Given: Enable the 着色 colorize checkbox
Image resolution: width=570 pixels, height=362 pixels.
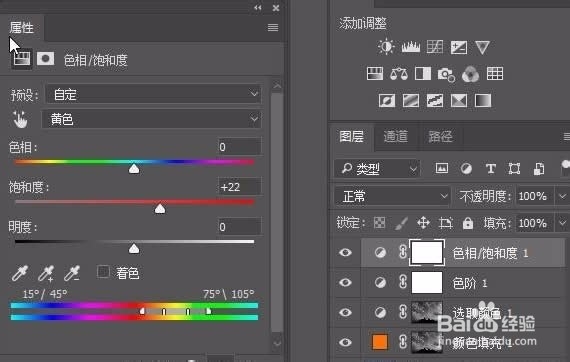Looking at the screenshot, I should pos(103,272).
